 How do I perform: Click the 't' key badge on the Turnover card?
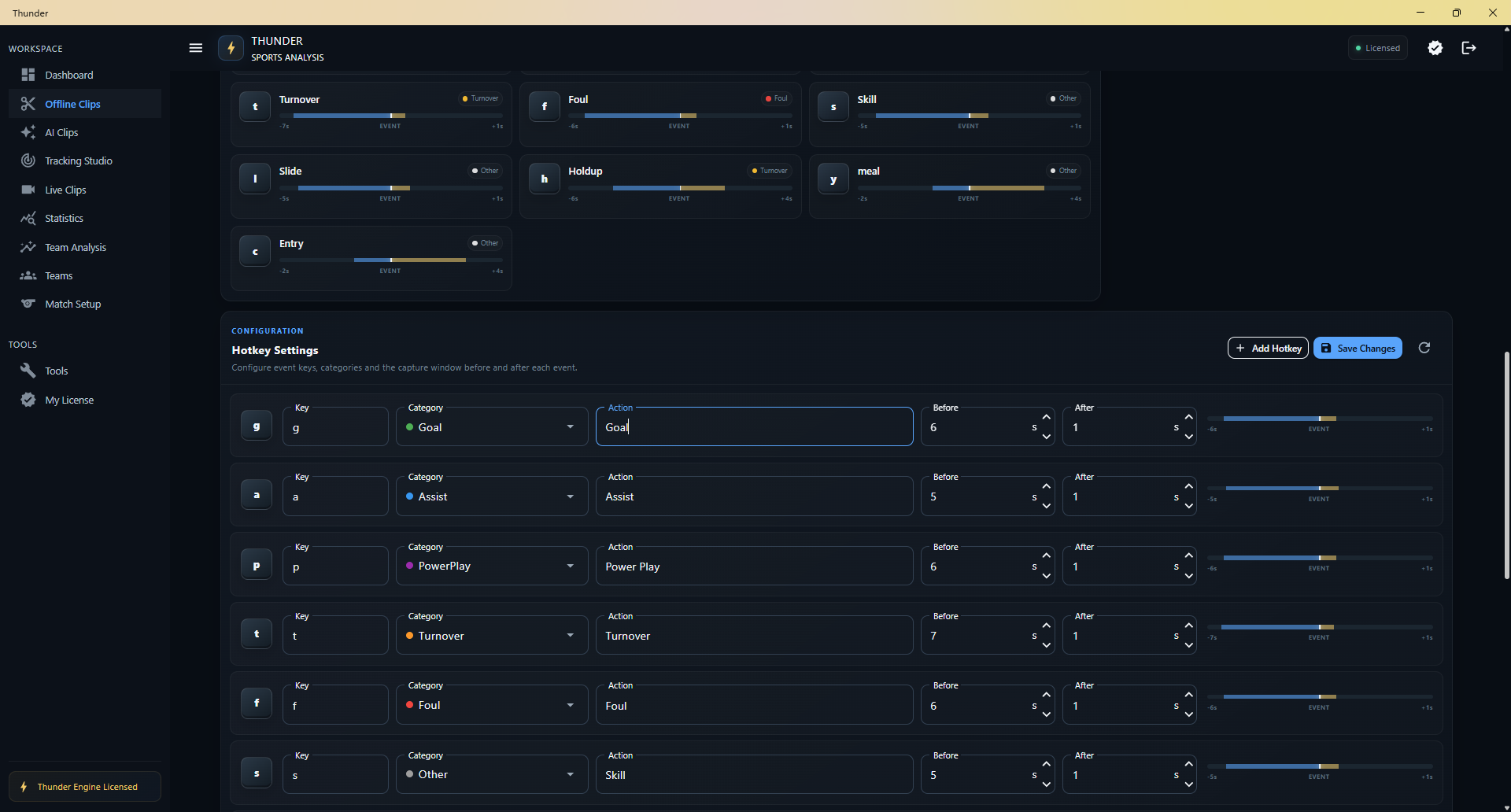pos(255,106)
